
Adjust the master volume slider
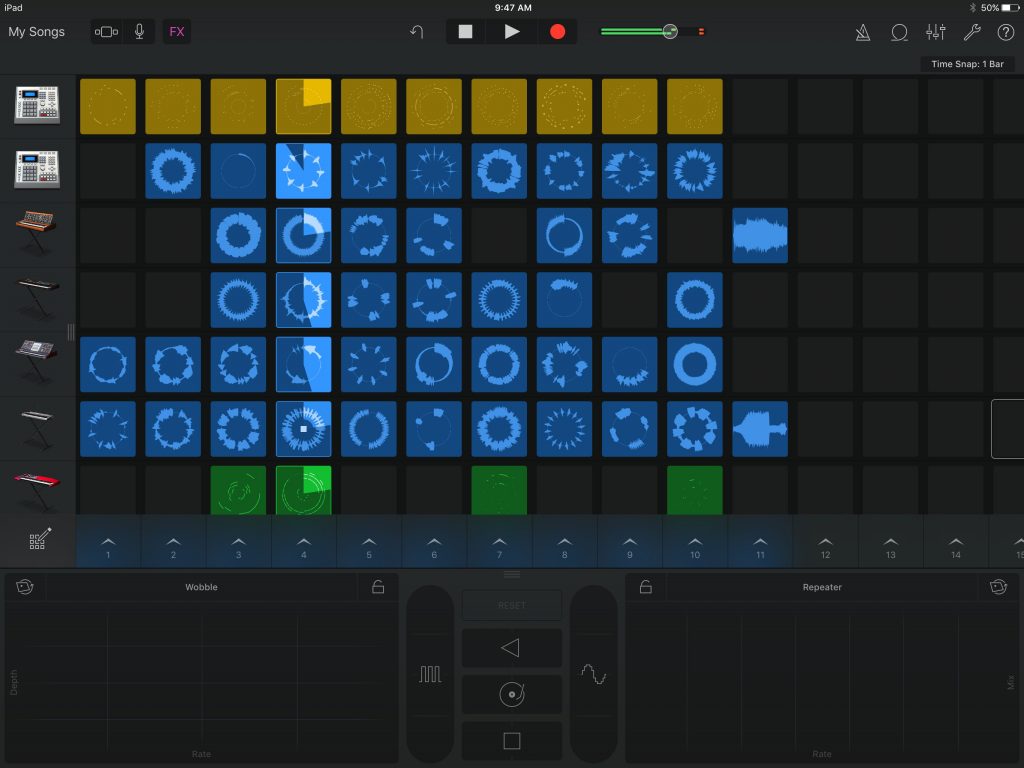pos(669,32)
